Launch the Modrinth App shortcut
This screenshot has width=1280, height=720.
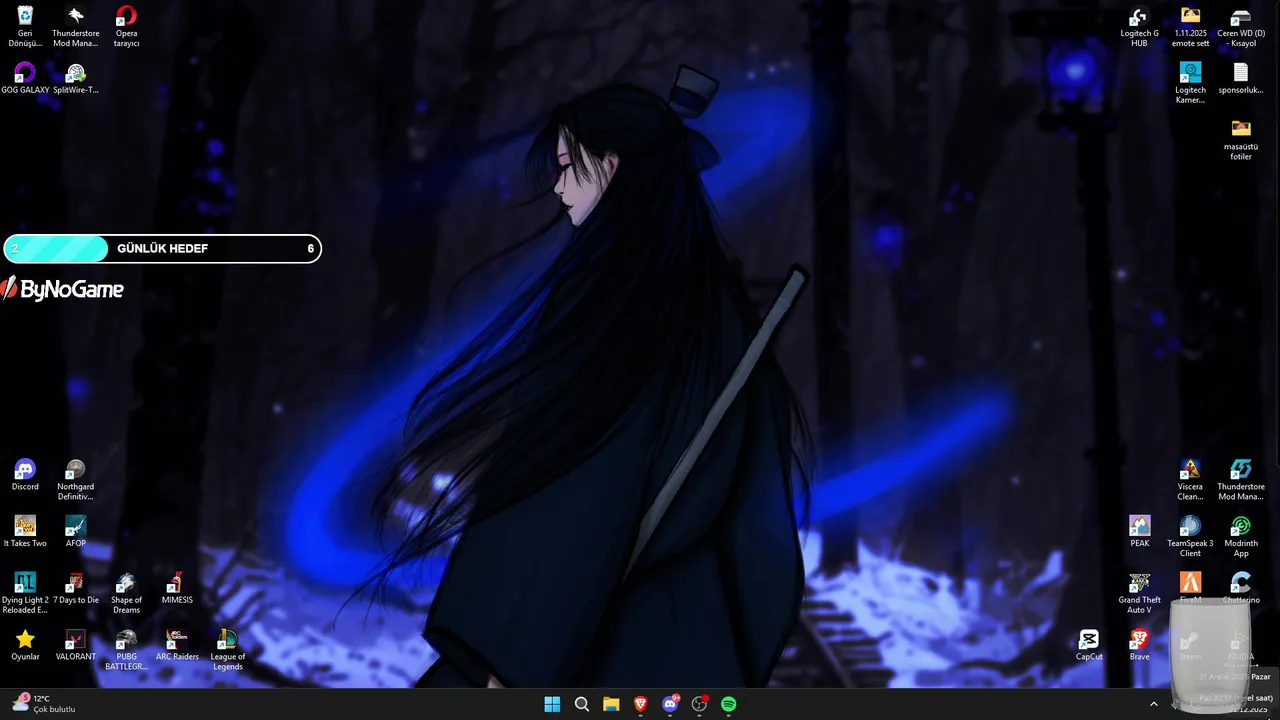point(1241,537)
